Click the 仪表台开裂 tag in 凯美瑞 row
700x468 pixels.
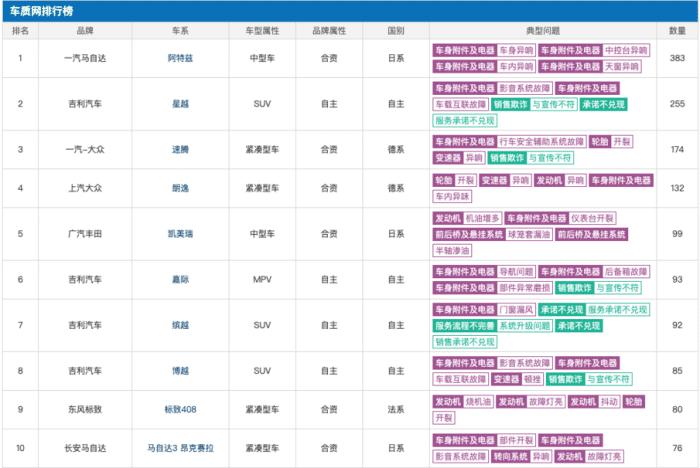point(592,218)
